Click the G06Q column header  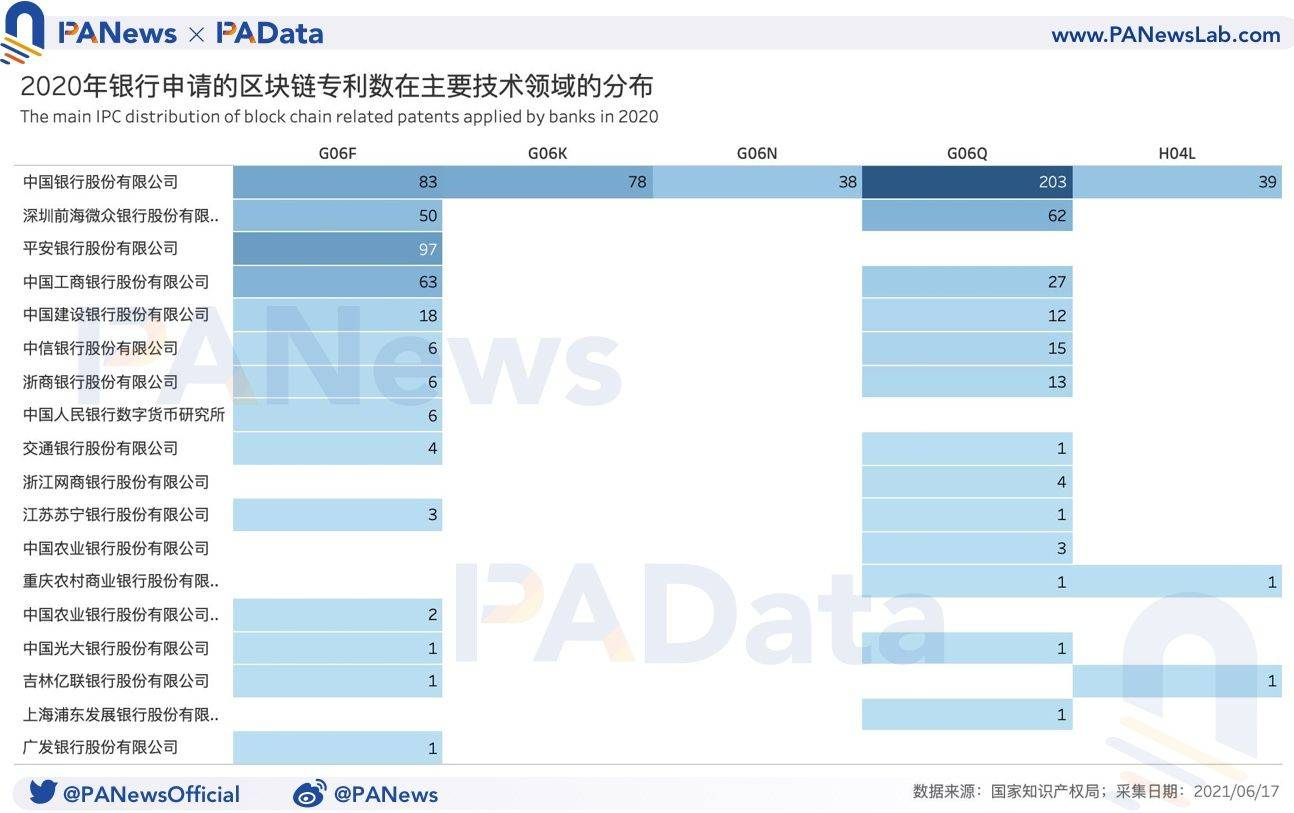point(967,153)
